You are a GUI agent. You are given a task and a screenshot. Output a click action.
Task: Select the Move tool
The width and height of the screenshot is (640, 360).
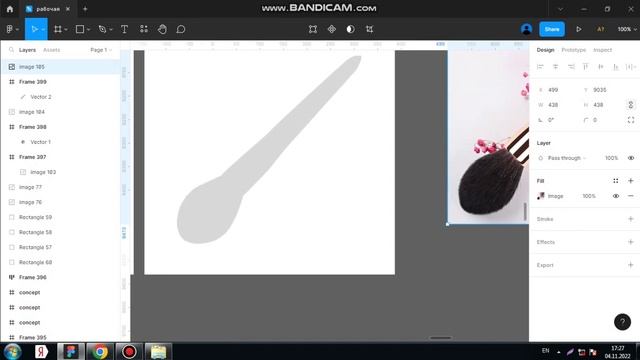pyautogui.click(x=34, y=29)
